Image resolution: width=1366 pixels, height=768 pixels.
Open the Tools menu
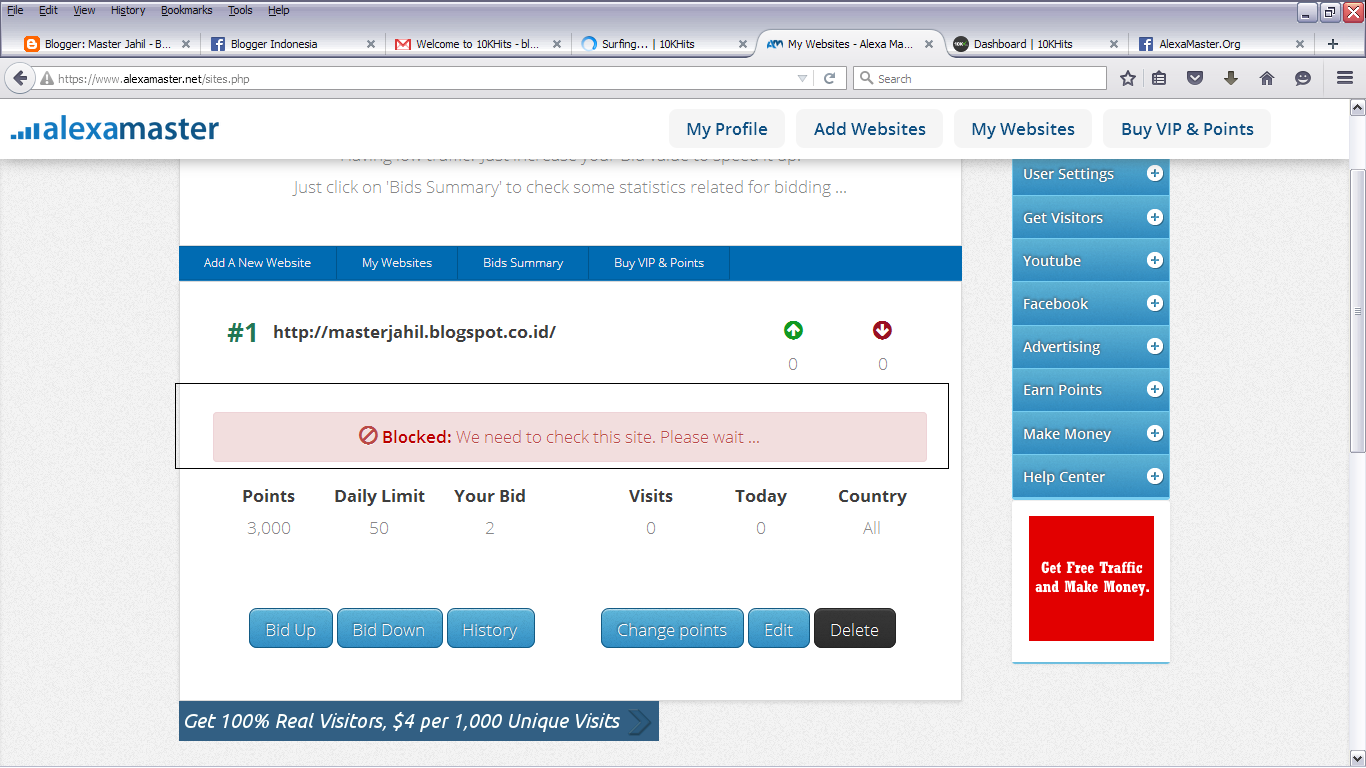(240, 10)
